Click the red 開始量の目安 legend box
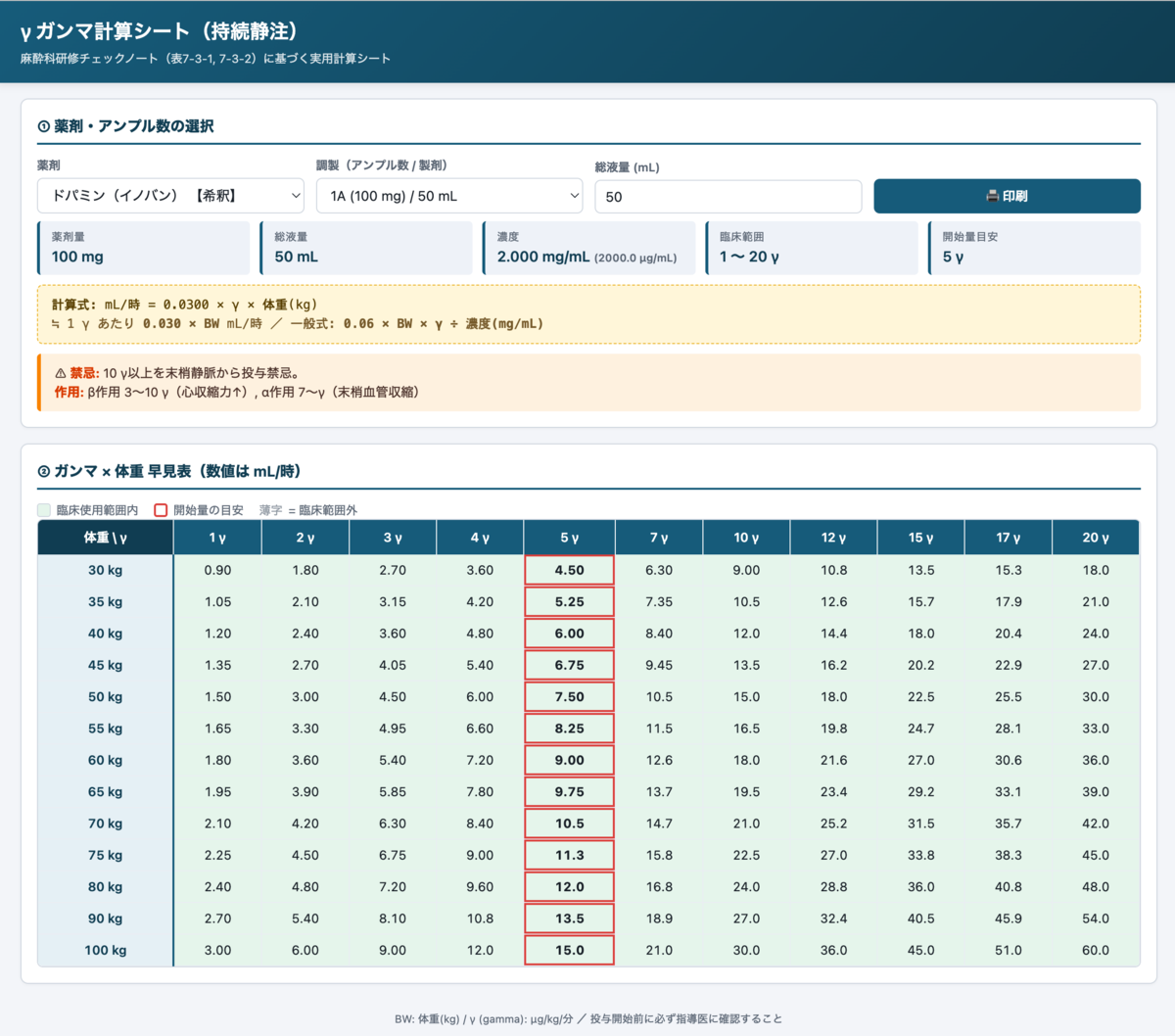 pyautogui.click(x=161, y=510)
